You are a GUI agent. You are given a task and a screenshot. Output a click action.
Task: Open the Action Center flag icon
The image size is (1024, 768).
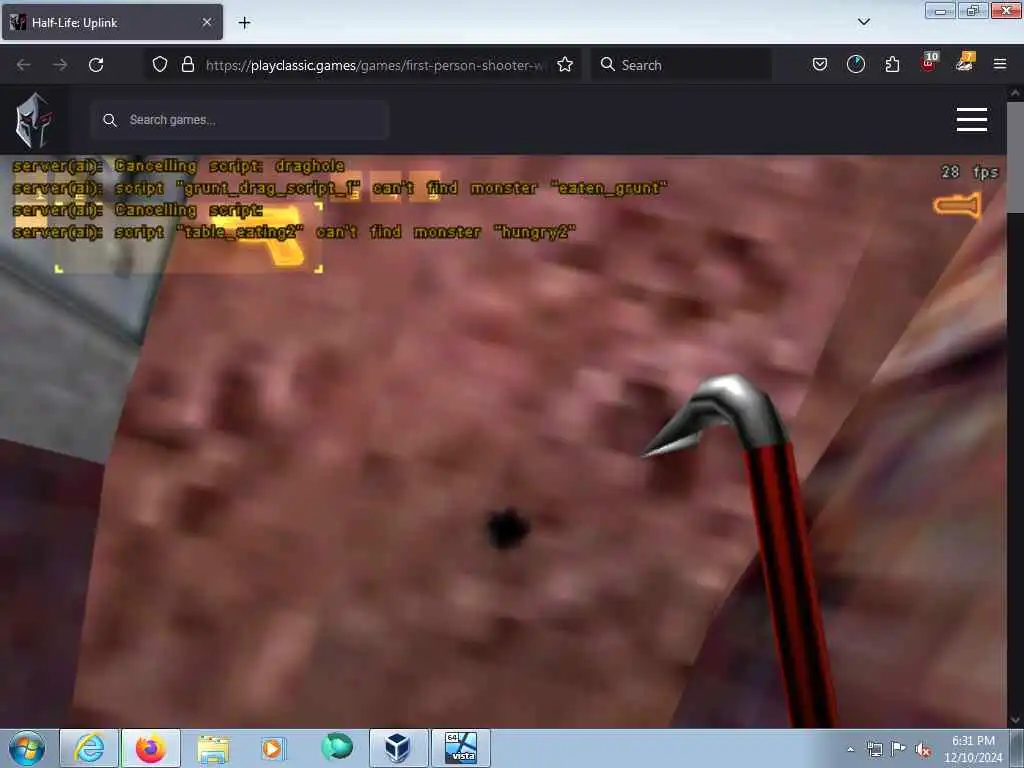[899, 748]
